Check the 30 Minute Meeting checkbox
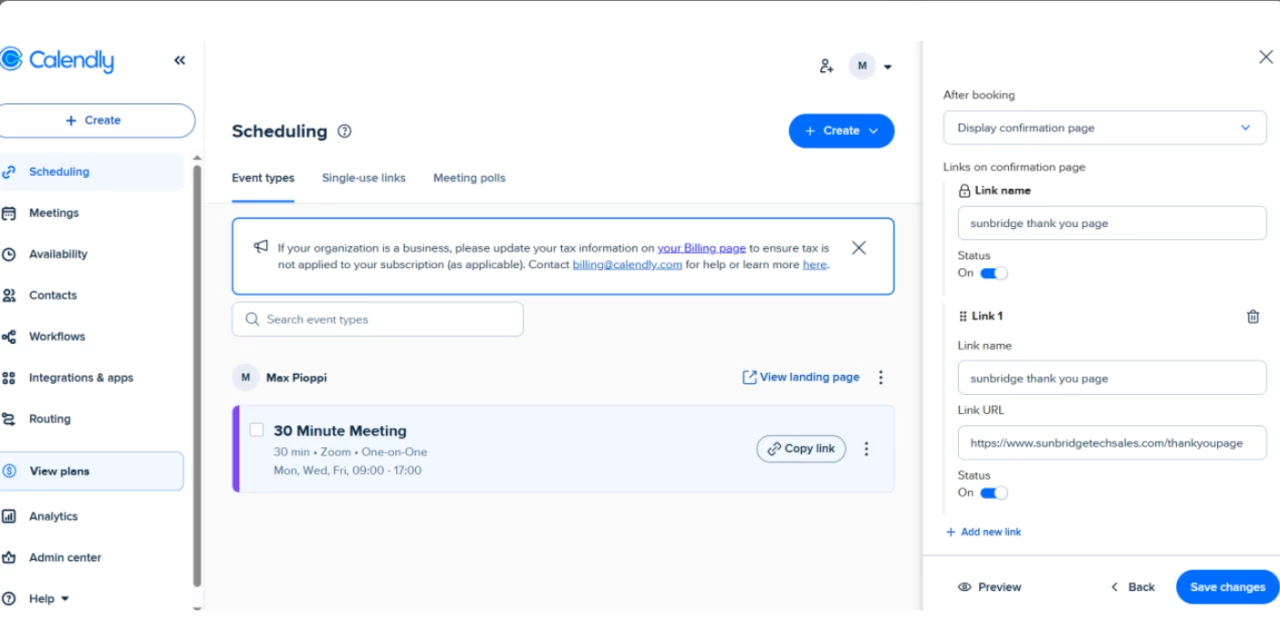This screenshot has width=1280, height=644. click(x=257, y=430)
